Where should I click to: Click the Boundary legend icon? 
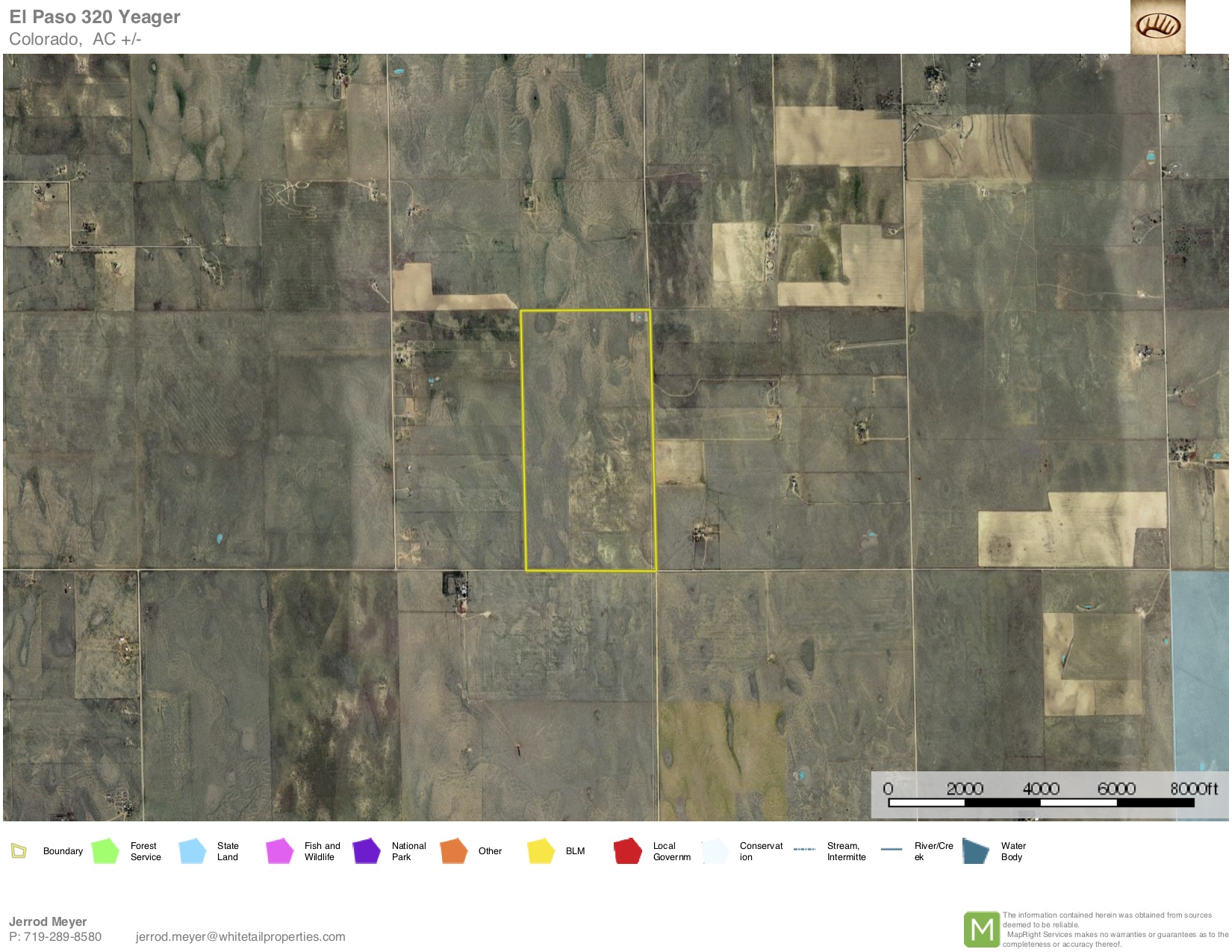pyautogui.click(x=19, y=850)
